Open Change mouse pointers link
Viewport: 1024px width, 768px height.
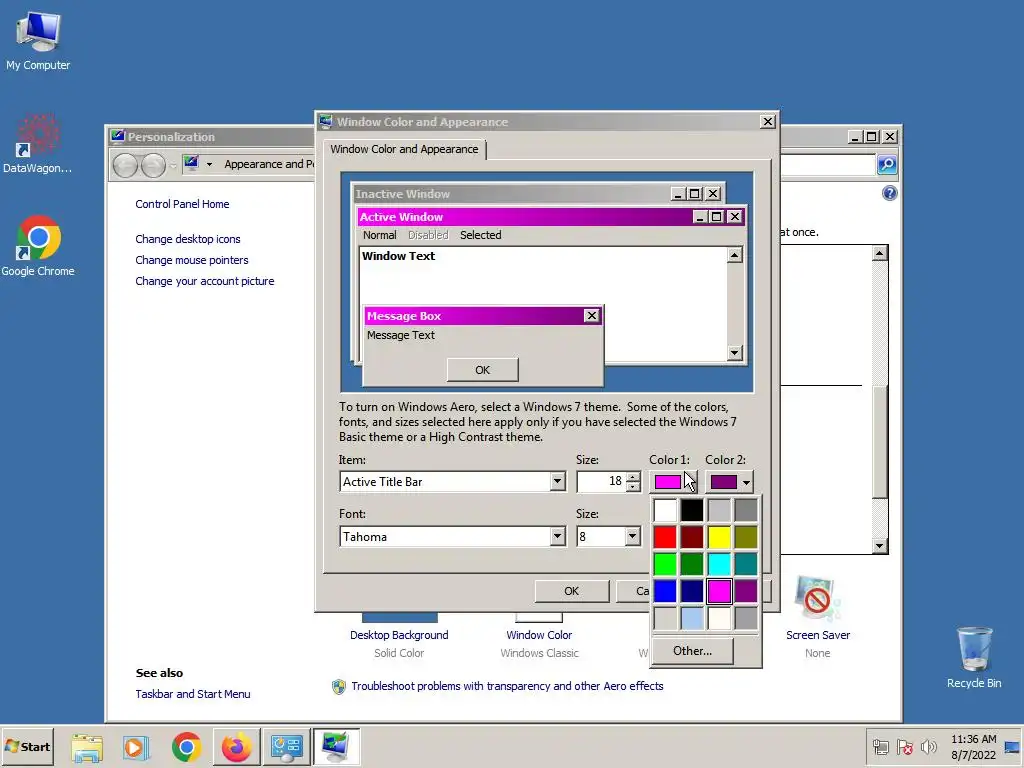[192, 260]
